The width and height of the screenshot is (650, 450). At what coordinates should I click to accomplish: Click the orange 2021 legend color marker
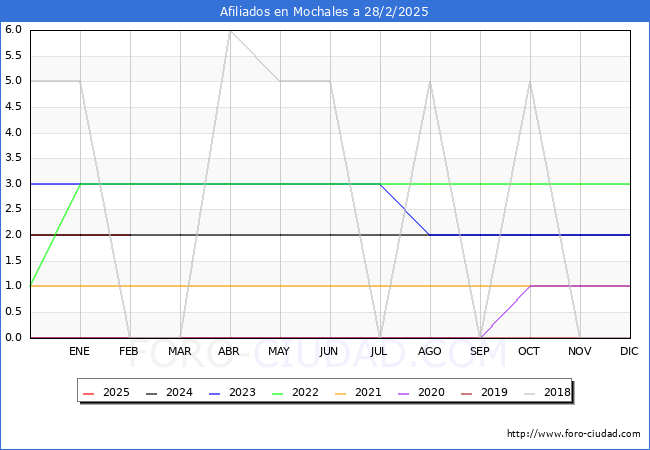point(340,393)
